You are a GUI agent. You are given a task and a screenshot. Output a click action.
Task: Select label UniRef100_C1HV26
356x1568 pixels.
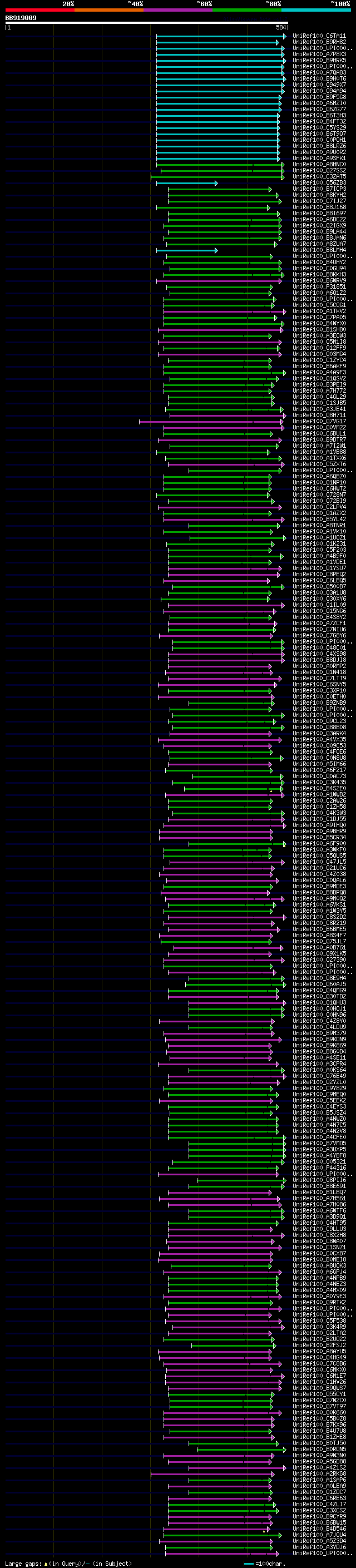click(319, 1382)
